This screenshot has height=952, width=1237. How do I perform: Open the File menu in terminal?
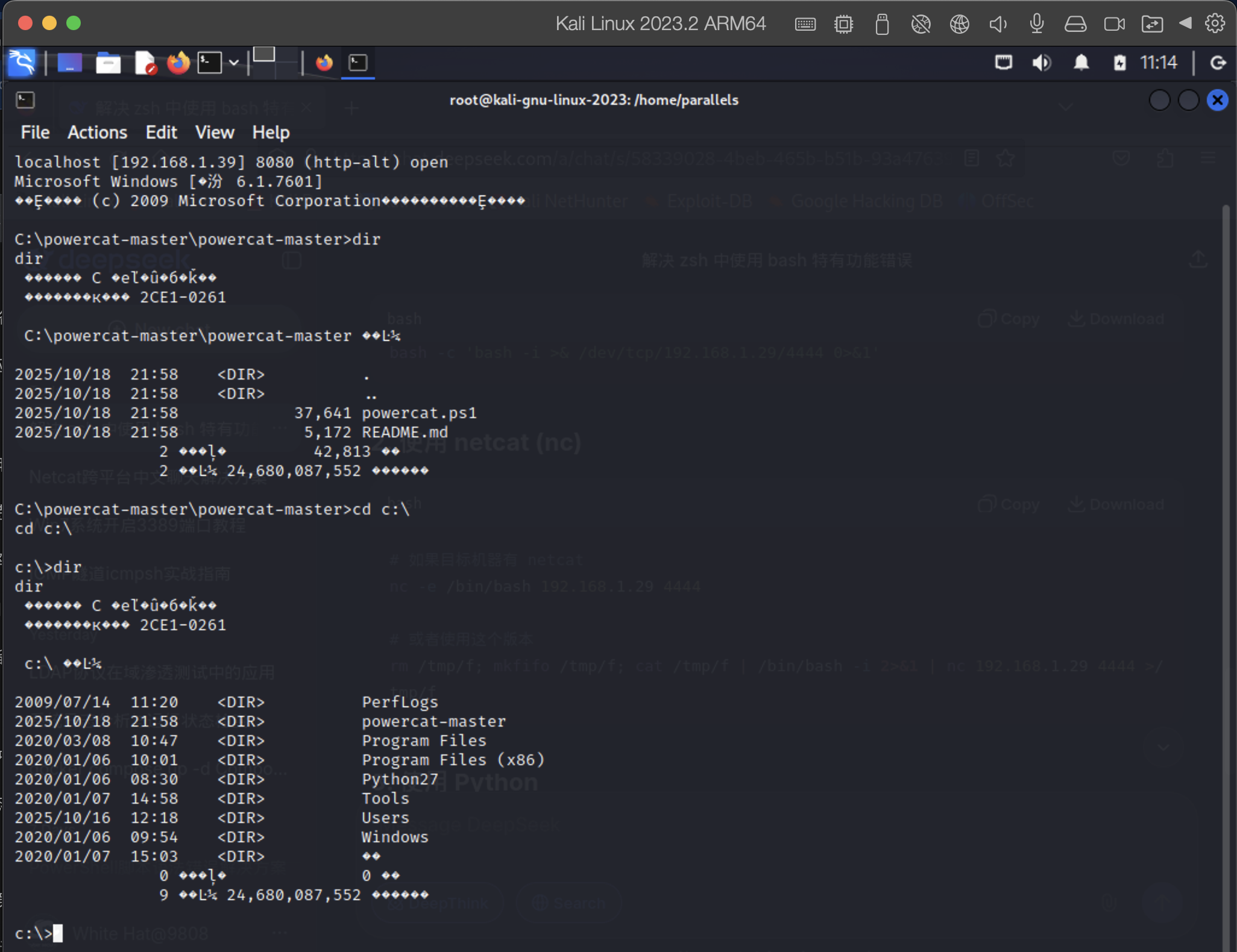pyautogui.click(x=35, y=133)
